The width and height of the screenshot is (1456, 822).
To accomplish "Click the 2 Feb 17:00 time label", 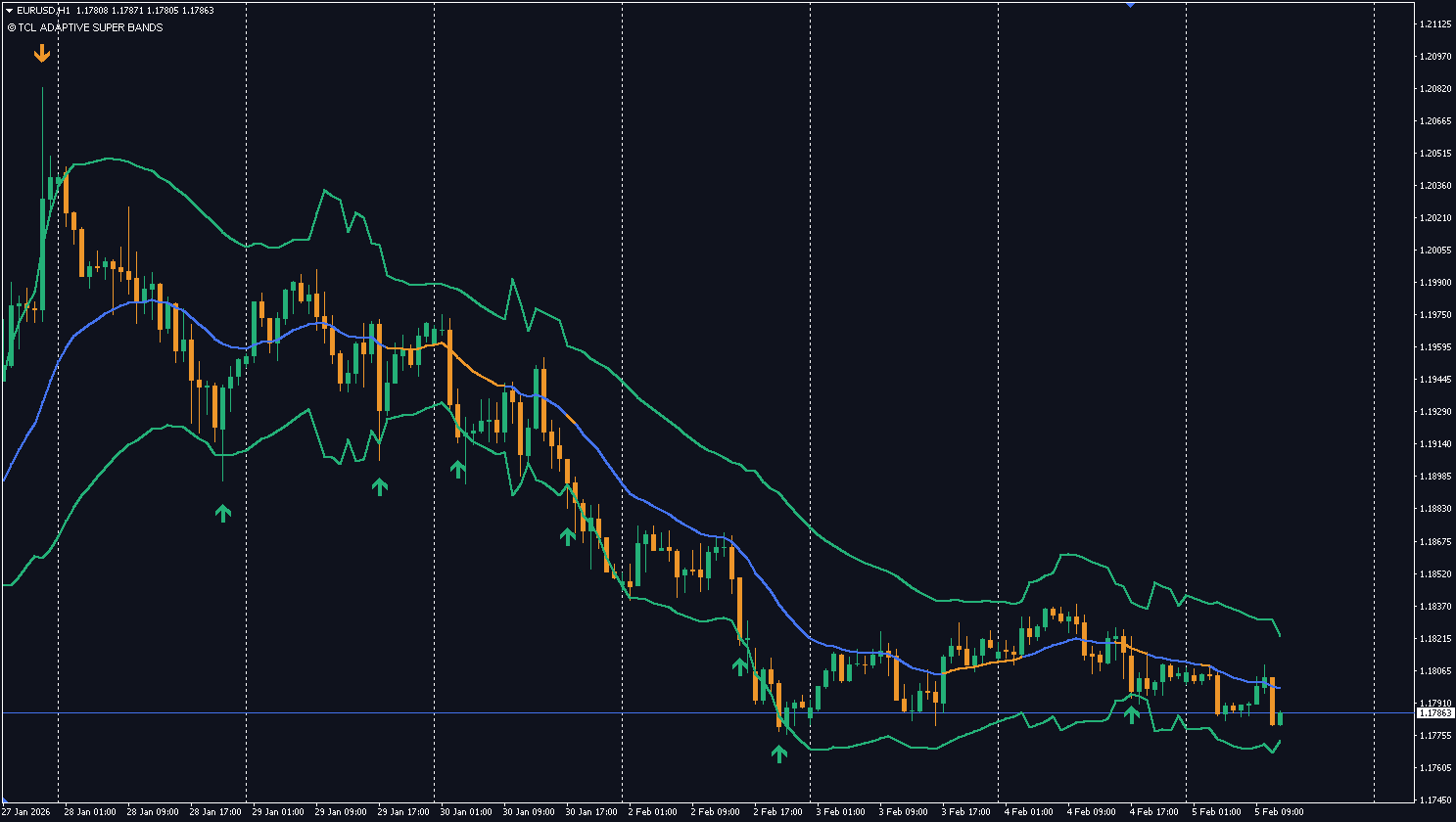I will [779, 811].
